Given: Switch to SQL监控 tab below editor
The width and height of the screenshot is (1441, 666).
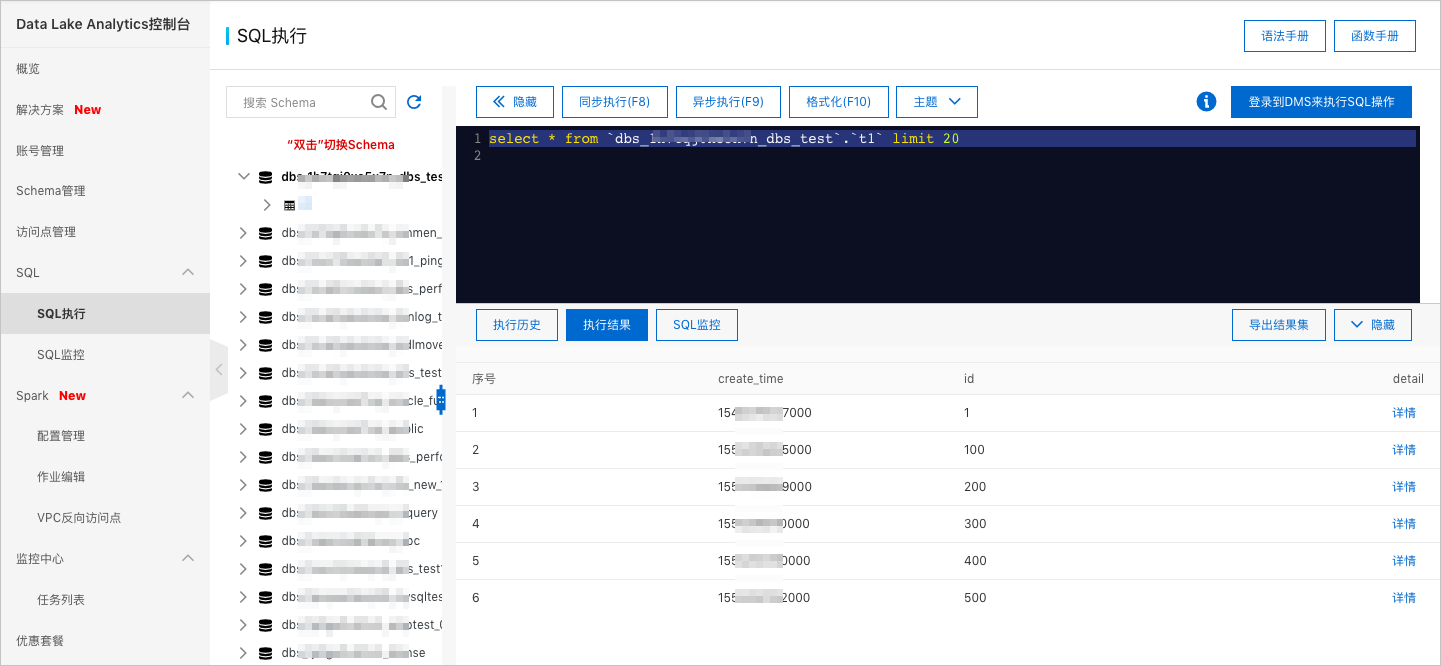Looking at the screenshot, I should coord(697,325).
